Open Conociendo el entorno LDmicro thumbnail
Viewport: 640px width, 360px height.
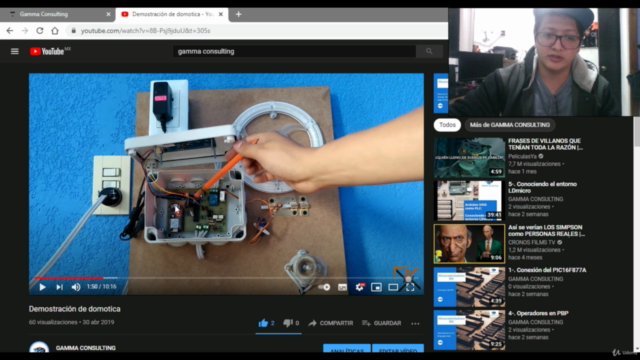(x=469, y=201)
